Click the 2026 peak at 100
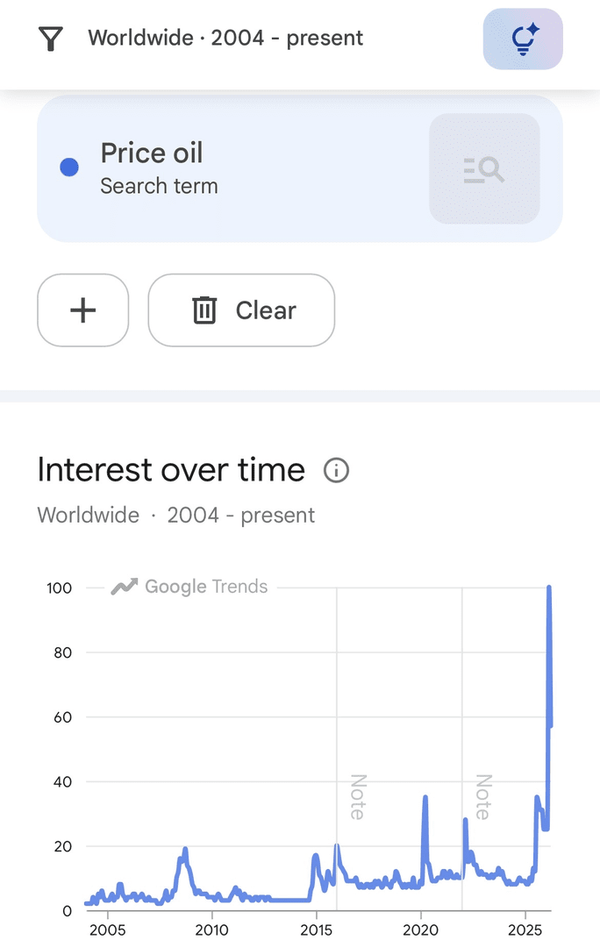The height and width of the screenshot is (947, 600). (549, 587)
